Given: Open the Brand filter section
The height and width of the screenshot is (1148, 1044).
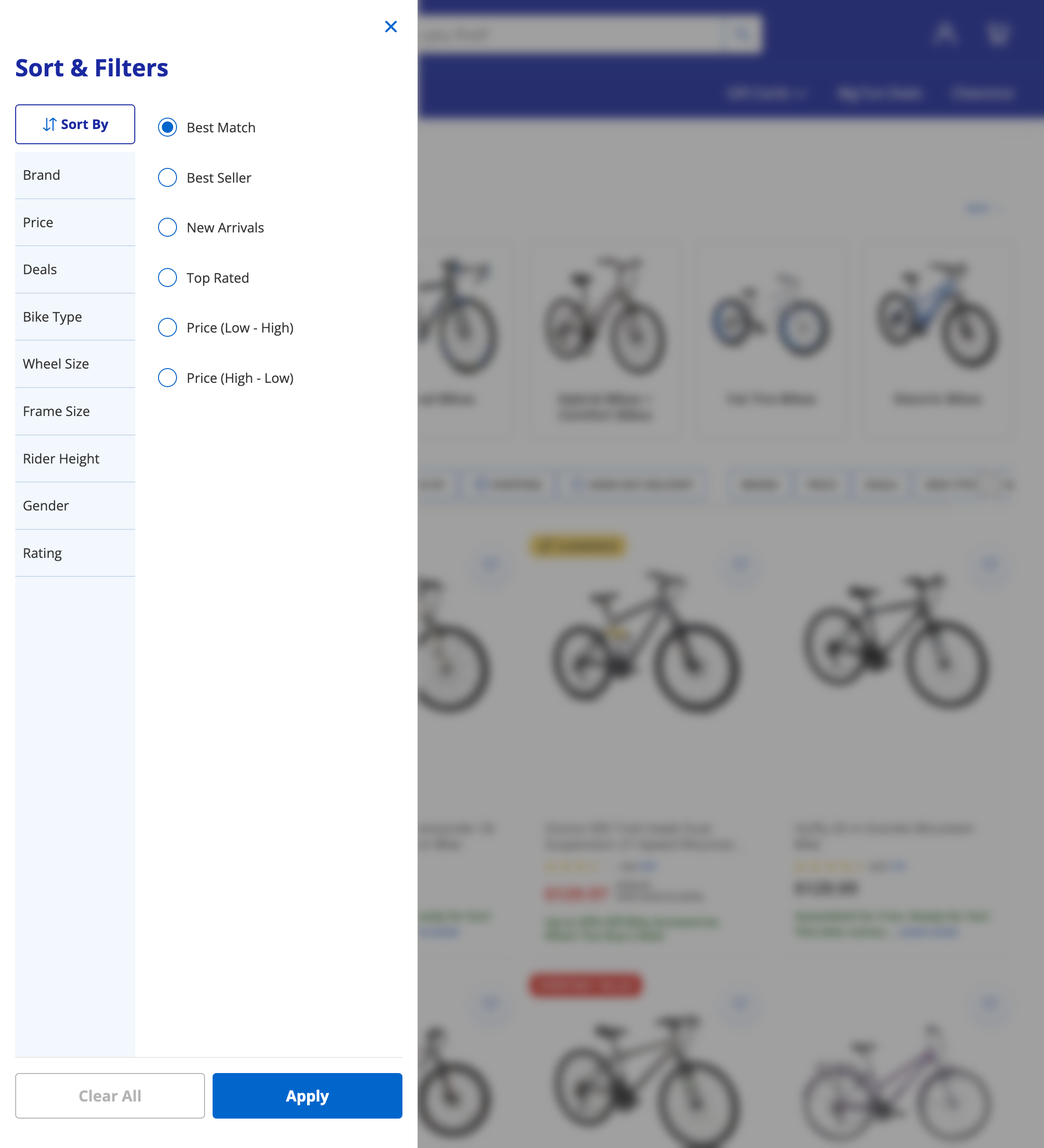Looking at the screenshot, I should (75, 175).
